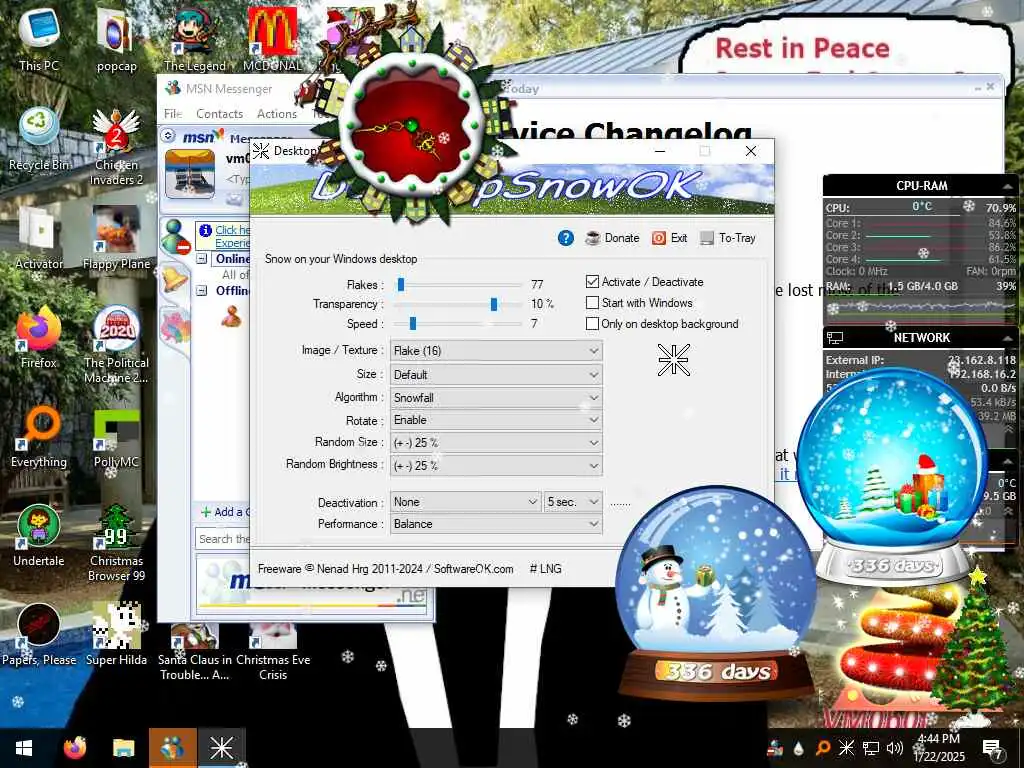Open the Rotate dropdown set to Enable
Viewport: 1024px width, 768px height.
click(x=496, y=420)
